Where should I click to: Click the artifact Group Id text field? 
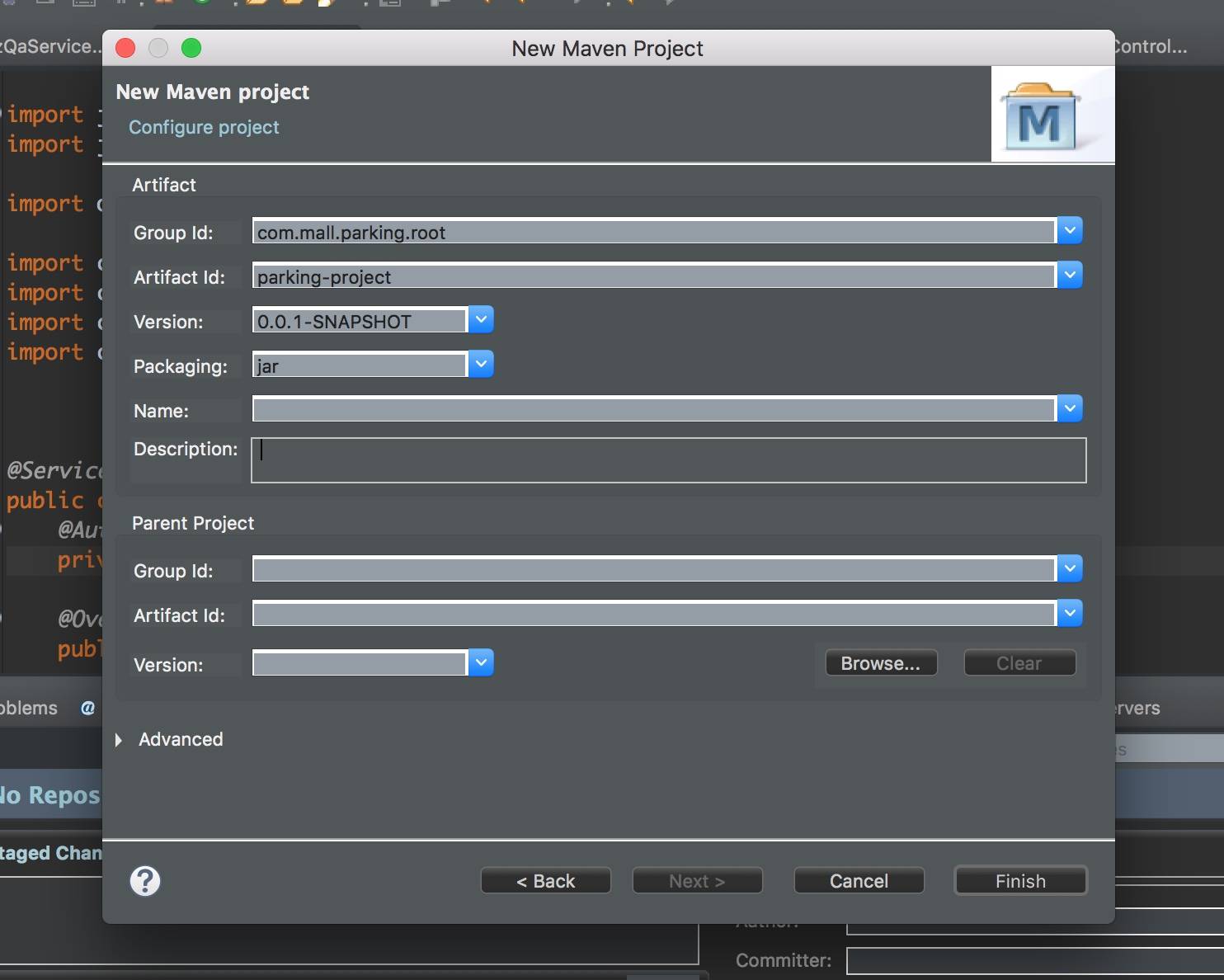(x=653, y=233)
